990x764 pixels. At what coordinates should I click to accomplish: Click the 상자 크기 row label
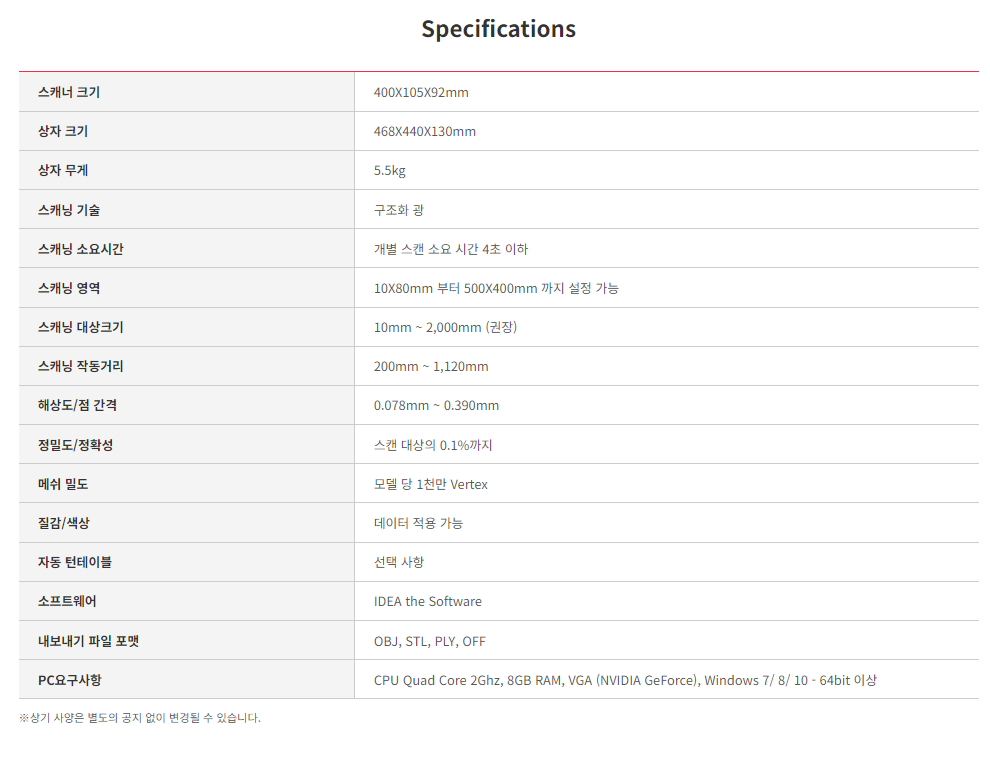63,131
